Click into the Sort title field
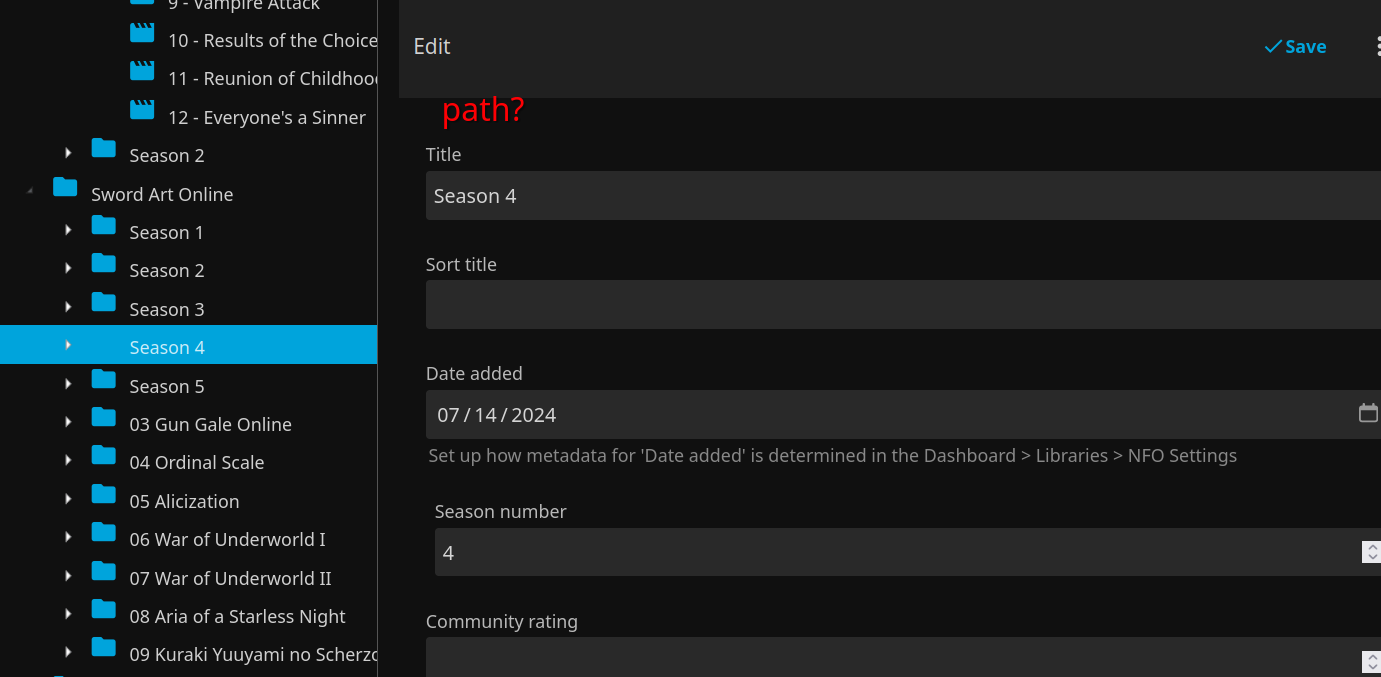The height and width of the screenshot is (677, 1381). click(900, 305)
